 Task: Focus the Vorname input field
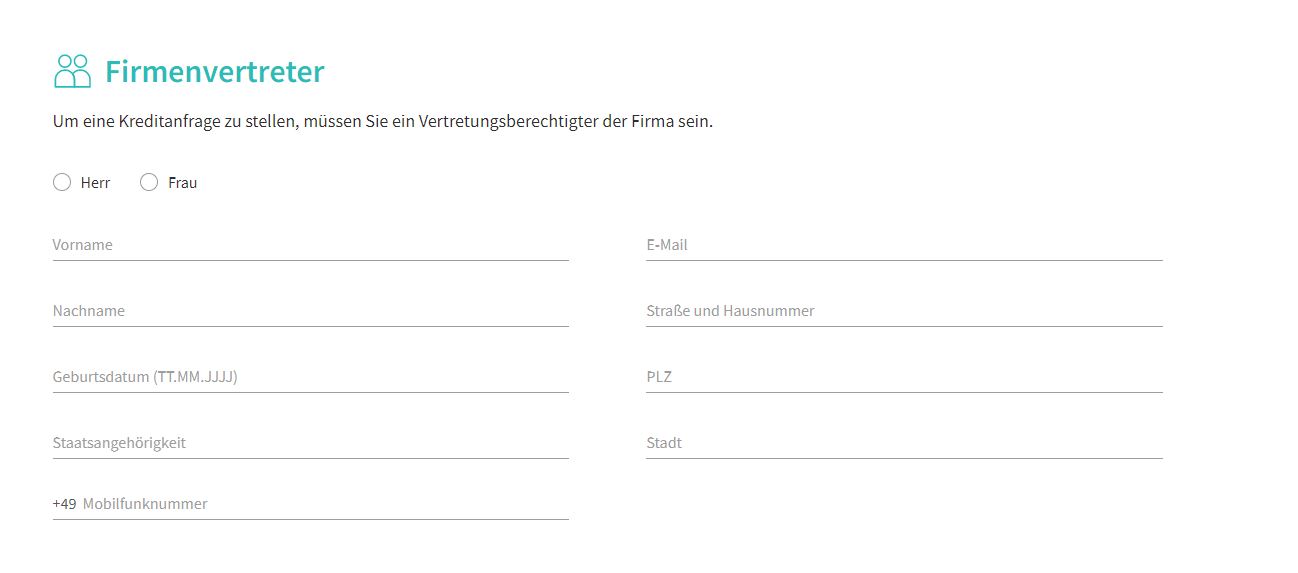[311, 245]
